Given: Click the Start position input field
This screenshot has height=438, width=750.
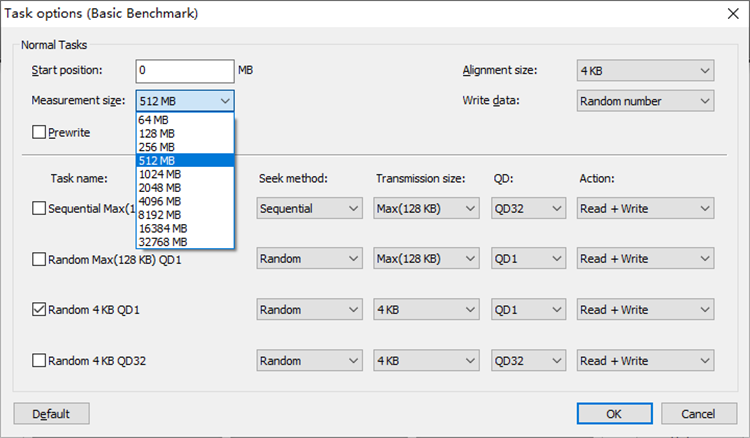Looking at the screenshot, I should [x=185, y=71].
